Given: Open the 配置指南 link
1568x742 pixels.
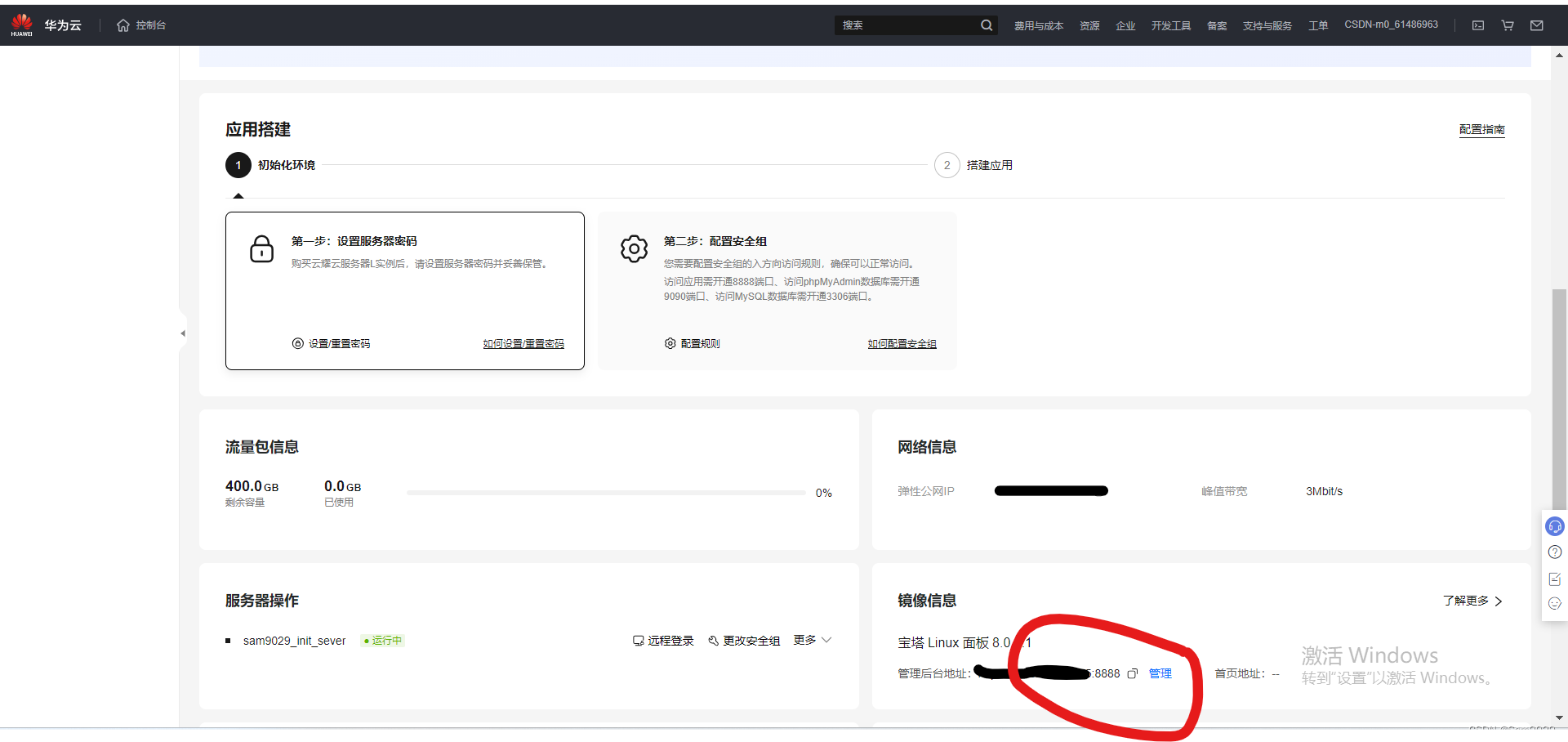Looking at the screenshot, I should coord(1482,129).
